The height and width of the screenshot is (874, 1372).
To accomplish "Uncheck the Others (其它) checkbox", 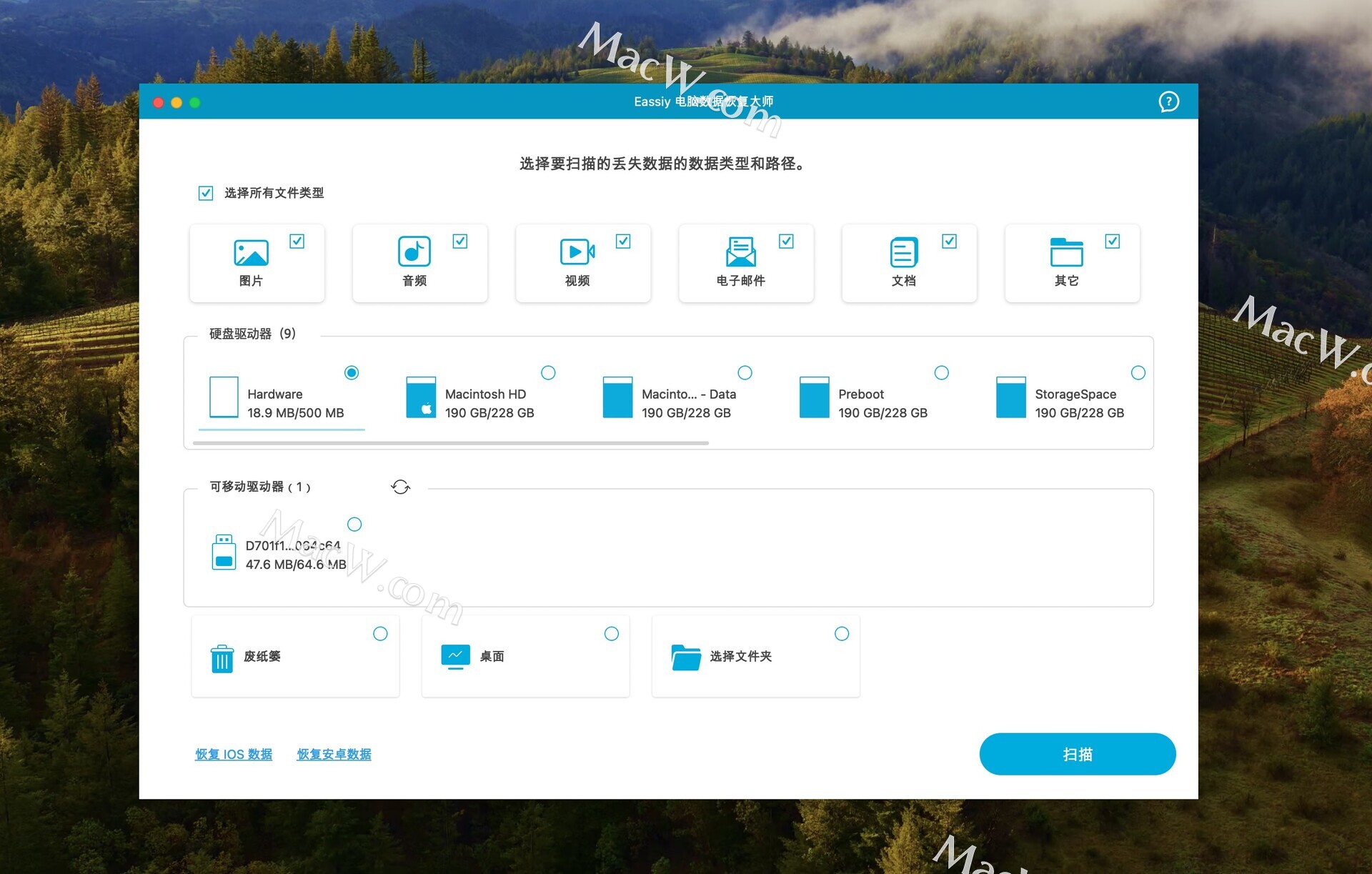I will pyautogui.click(x=1112, y=242).
